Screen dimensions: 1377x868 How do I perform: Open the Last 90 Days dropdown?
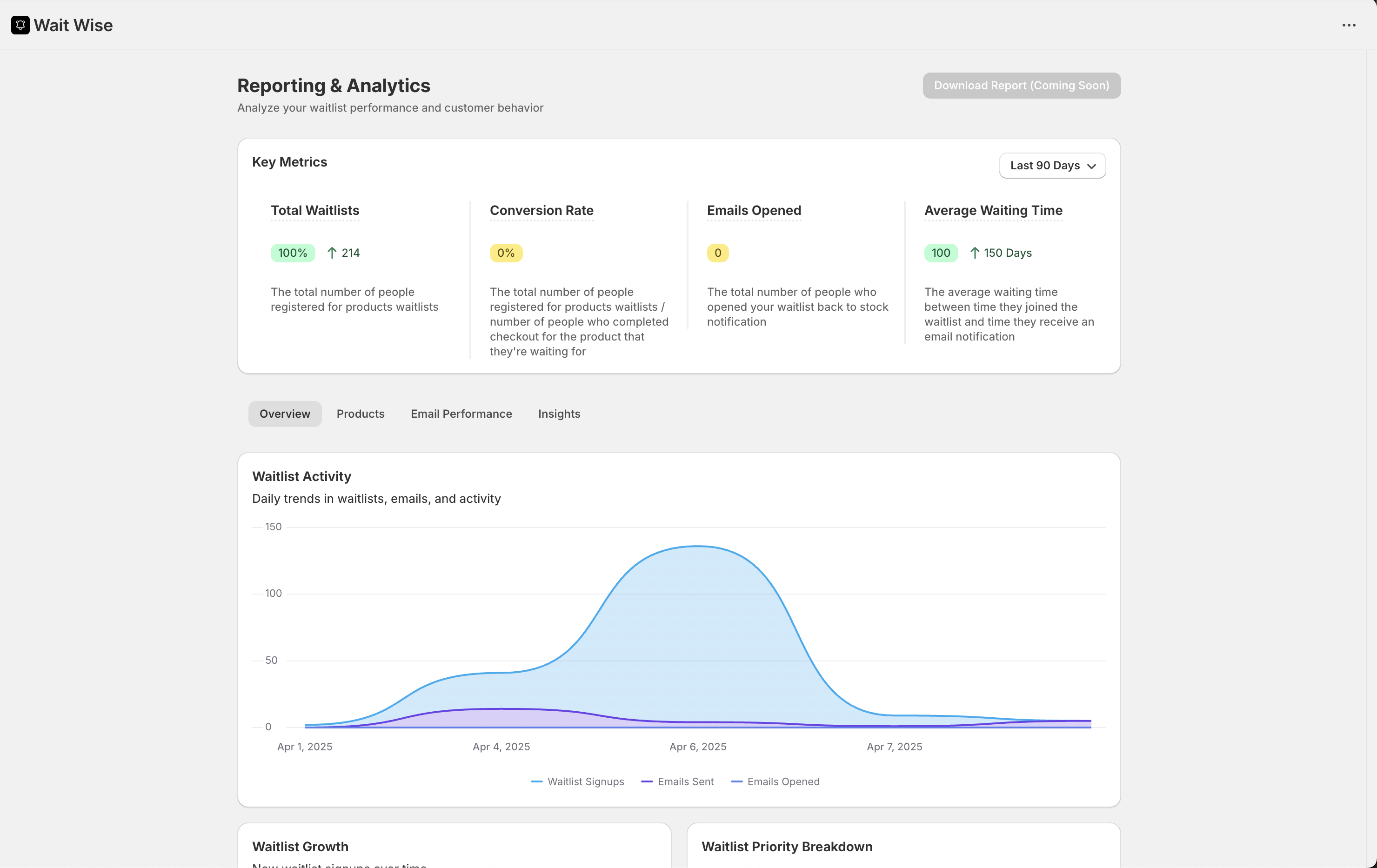[1052, 165]
